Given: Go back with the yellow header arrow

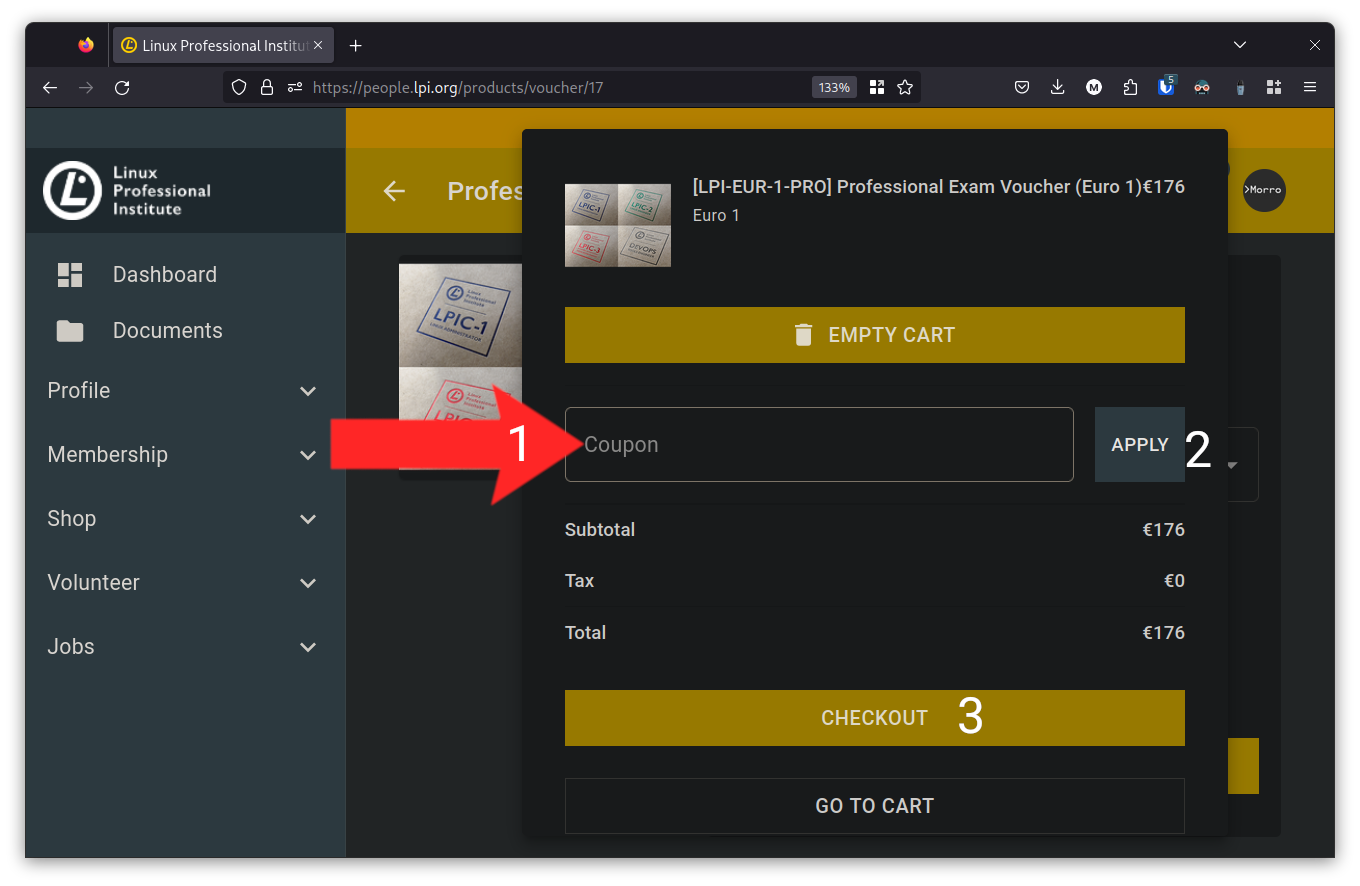Looking at the screenshot, I should [394, 191].
